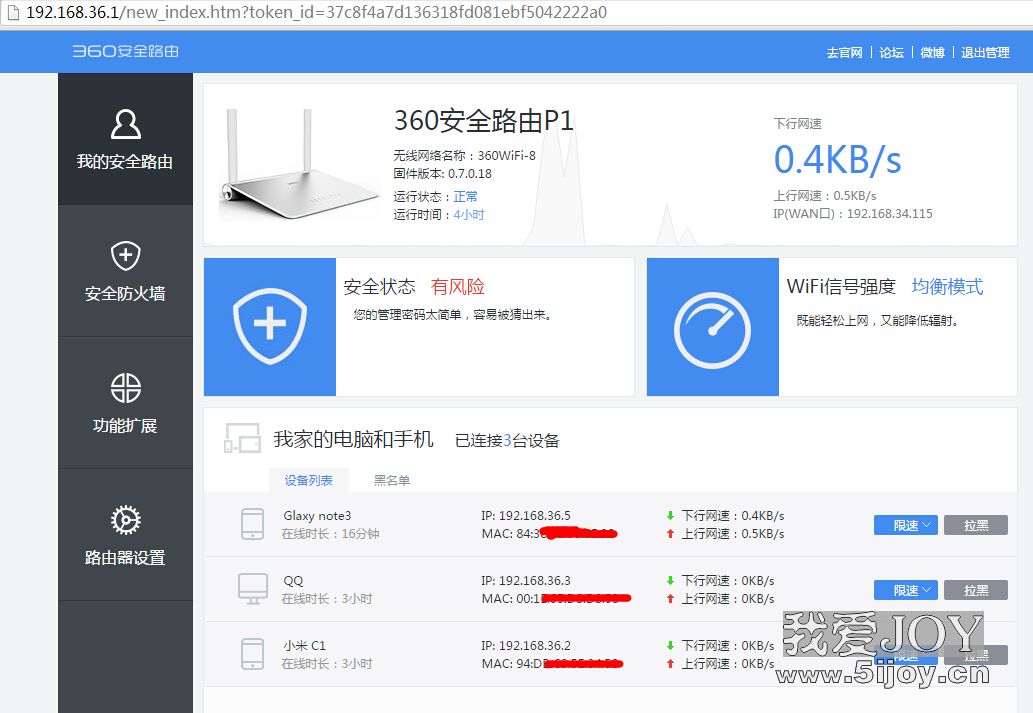Click the 已连接3台设备 text
The width and height of the screenshot is (1033, 713).
507,440
